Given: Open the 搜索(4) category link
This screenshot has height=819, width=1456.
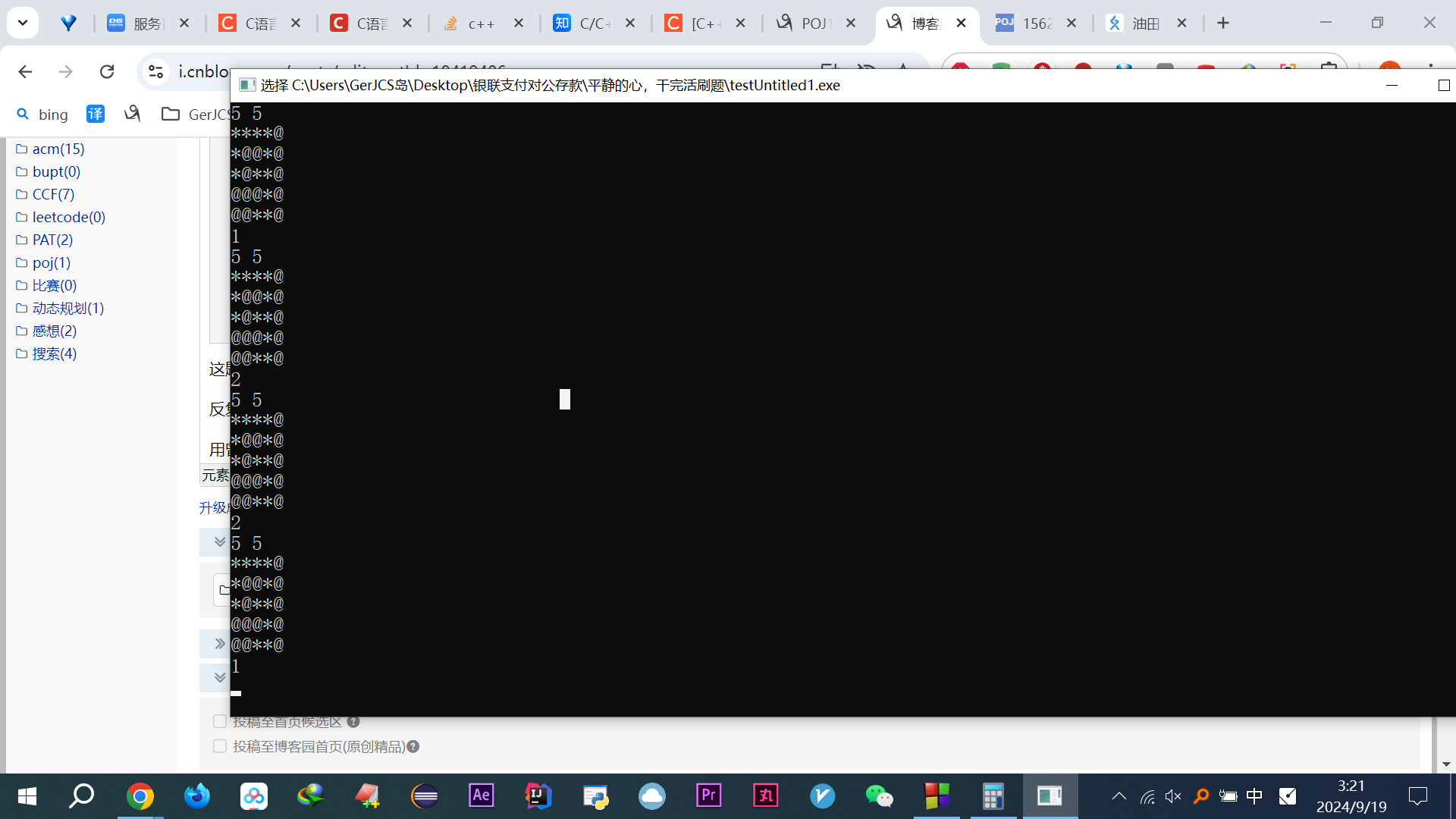Looking at the screenshot, I should click(54, 353).
